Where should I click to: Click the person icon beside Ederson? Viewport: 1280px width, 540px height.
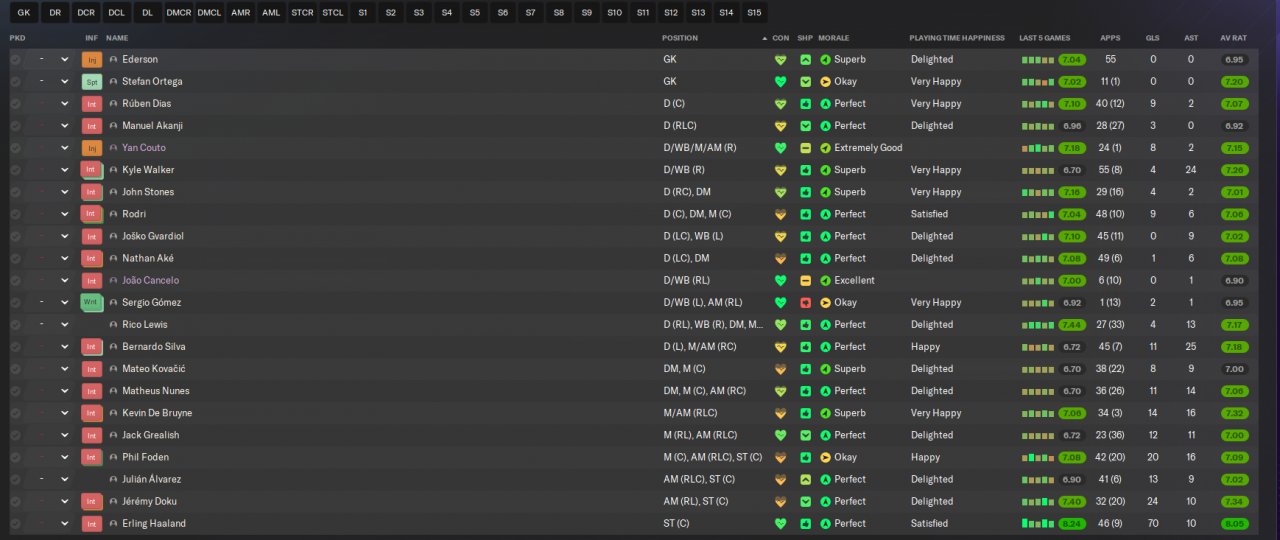pyautogui.click(x=113, y=60)
